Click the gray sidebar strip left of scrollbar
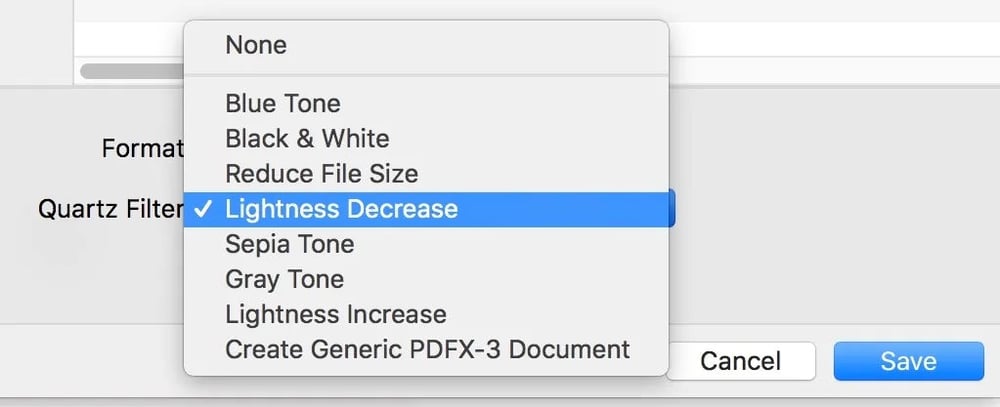 coord(36,40)
